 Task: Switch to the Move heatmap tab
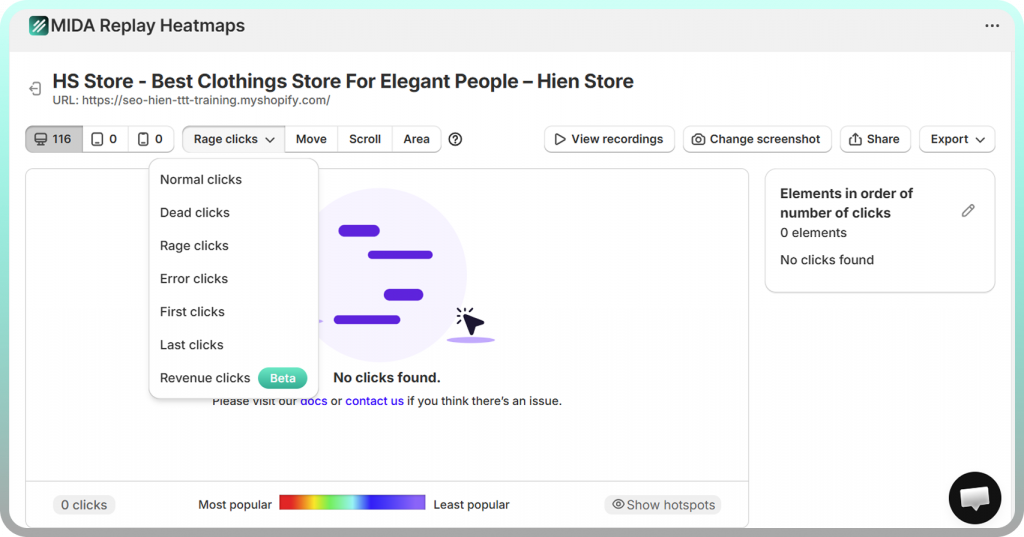pyautogui.click(x=311, y=139)
